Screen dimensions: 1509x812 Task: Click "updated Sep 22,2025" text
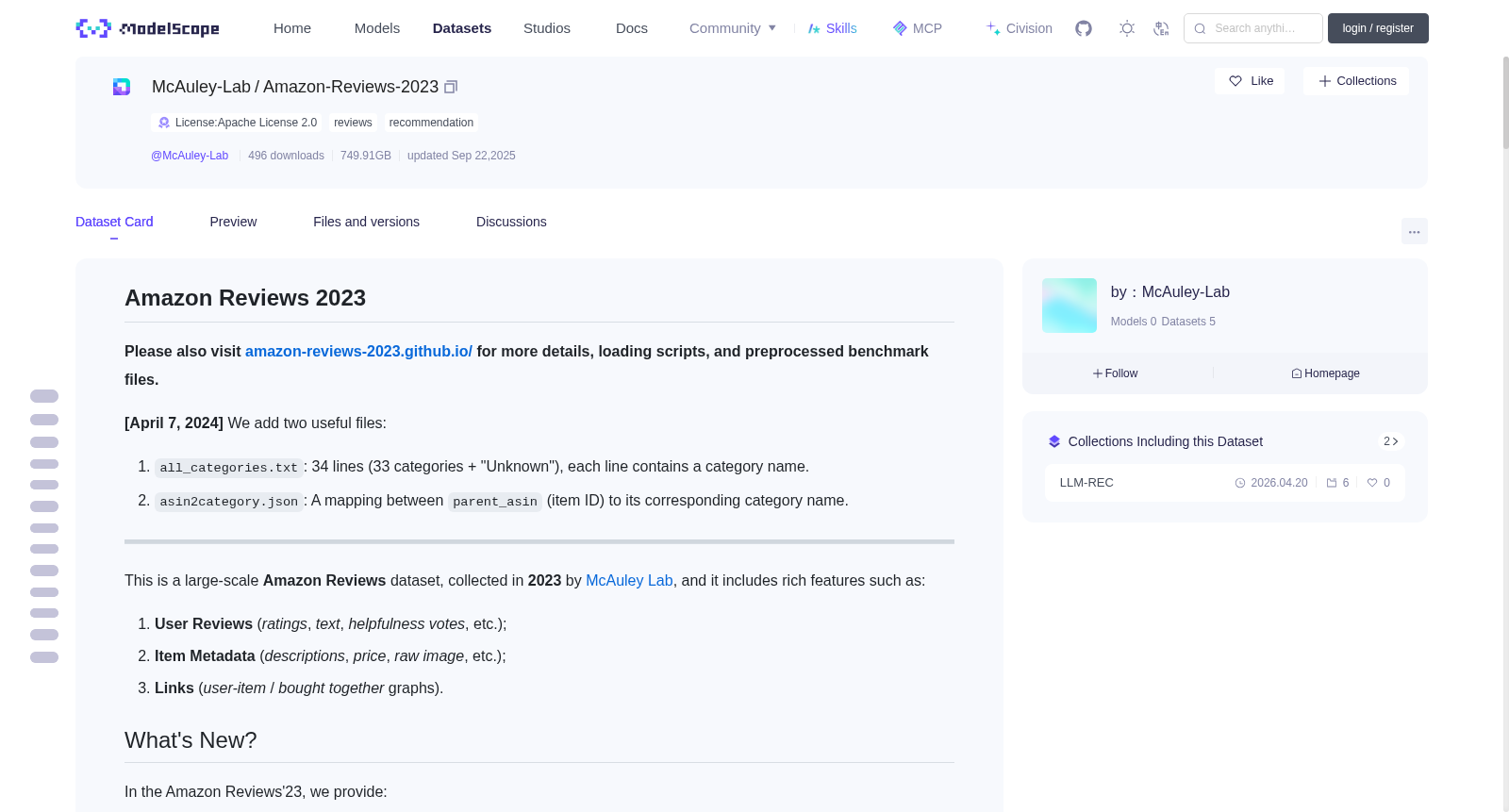461,156
